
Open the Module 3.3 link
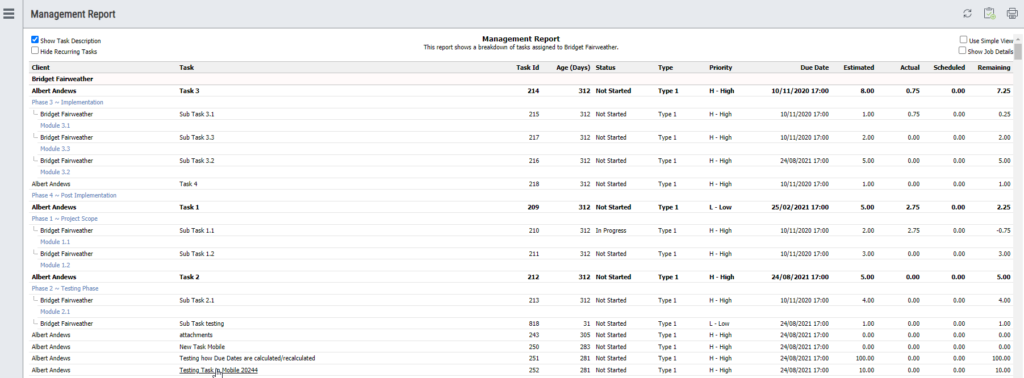click(55, 149)
